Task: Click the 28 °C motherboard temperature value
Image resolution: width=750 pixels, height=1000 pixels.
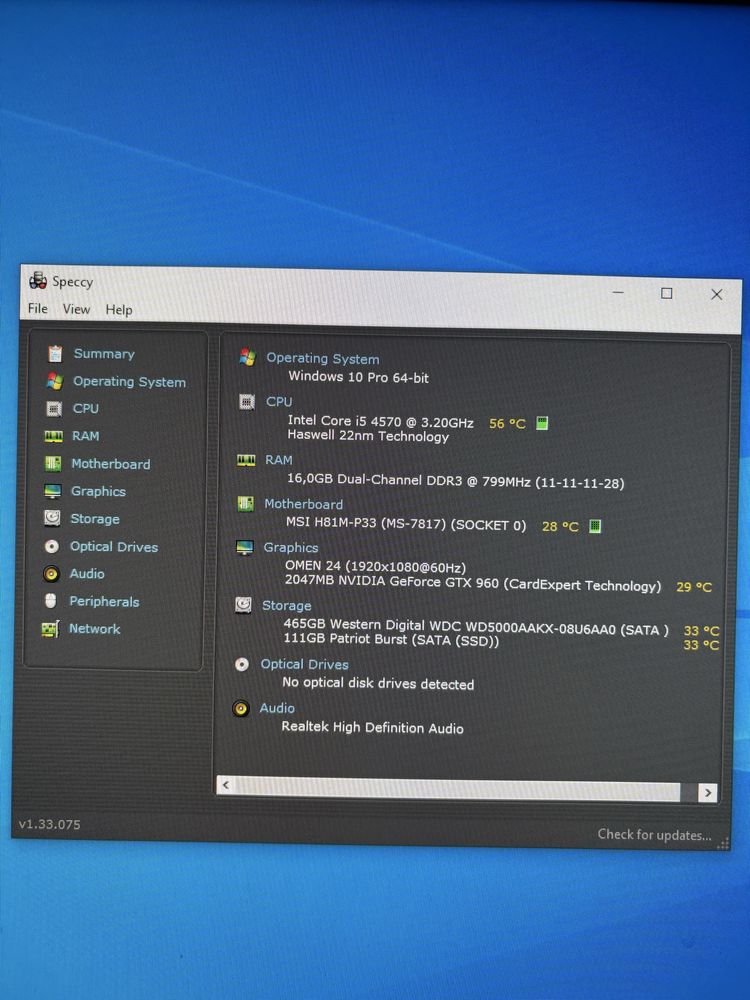Action: [560, 526]
